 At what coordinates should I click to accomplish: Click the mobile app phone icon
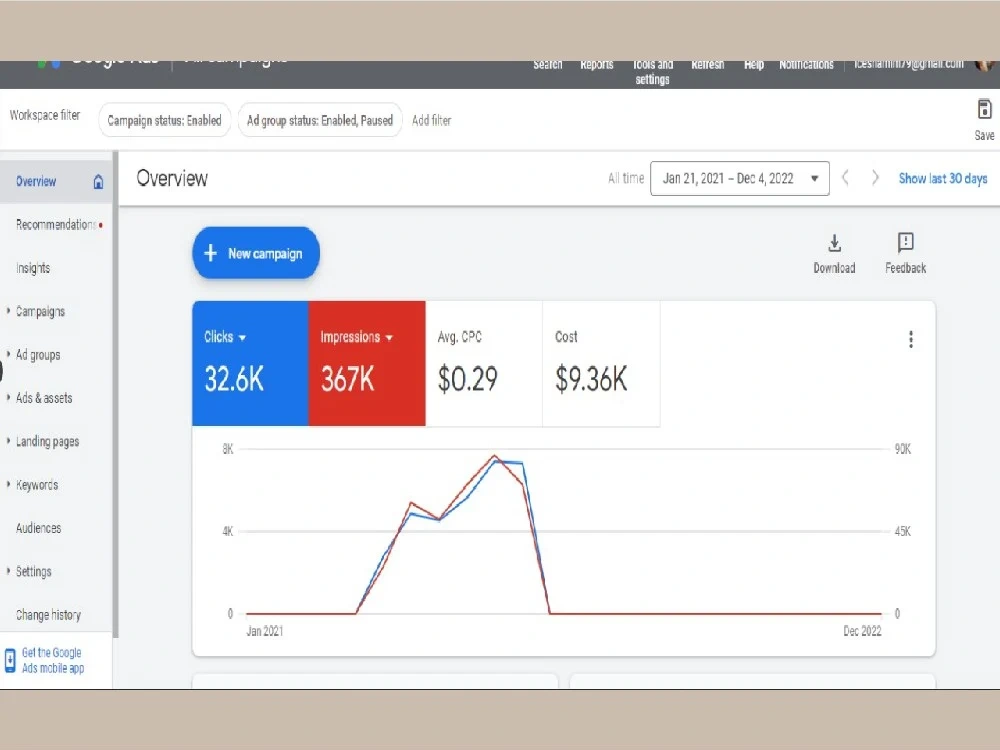[10, 660]
